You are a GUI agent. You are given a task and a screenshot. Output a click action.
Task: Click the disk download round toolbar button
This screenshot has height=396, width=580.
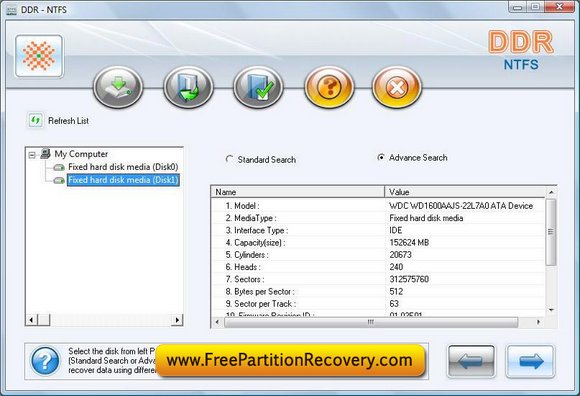click(x=118, y=87)
